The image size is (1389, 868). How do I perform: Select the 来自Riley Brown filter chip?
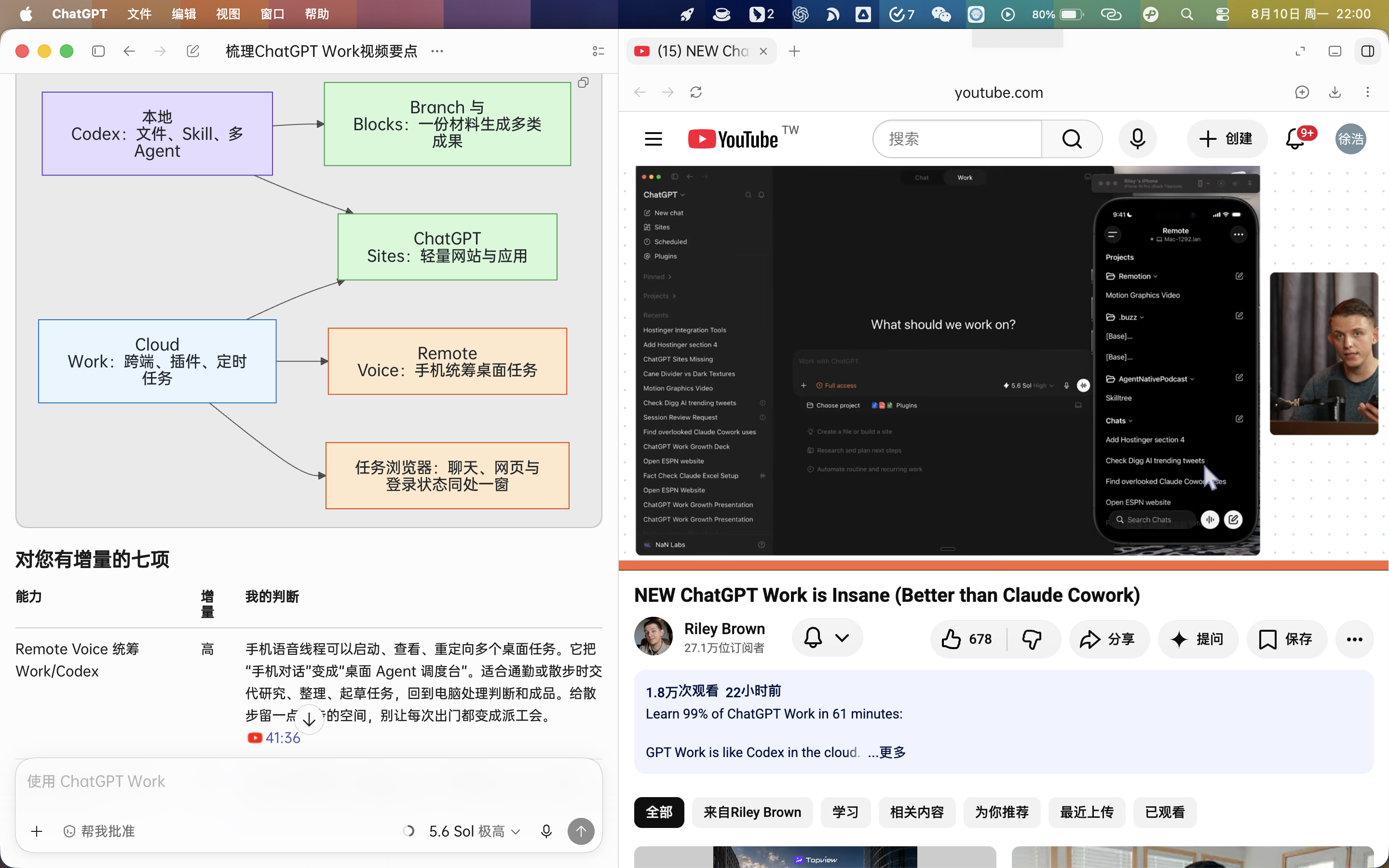pos(752,813)
